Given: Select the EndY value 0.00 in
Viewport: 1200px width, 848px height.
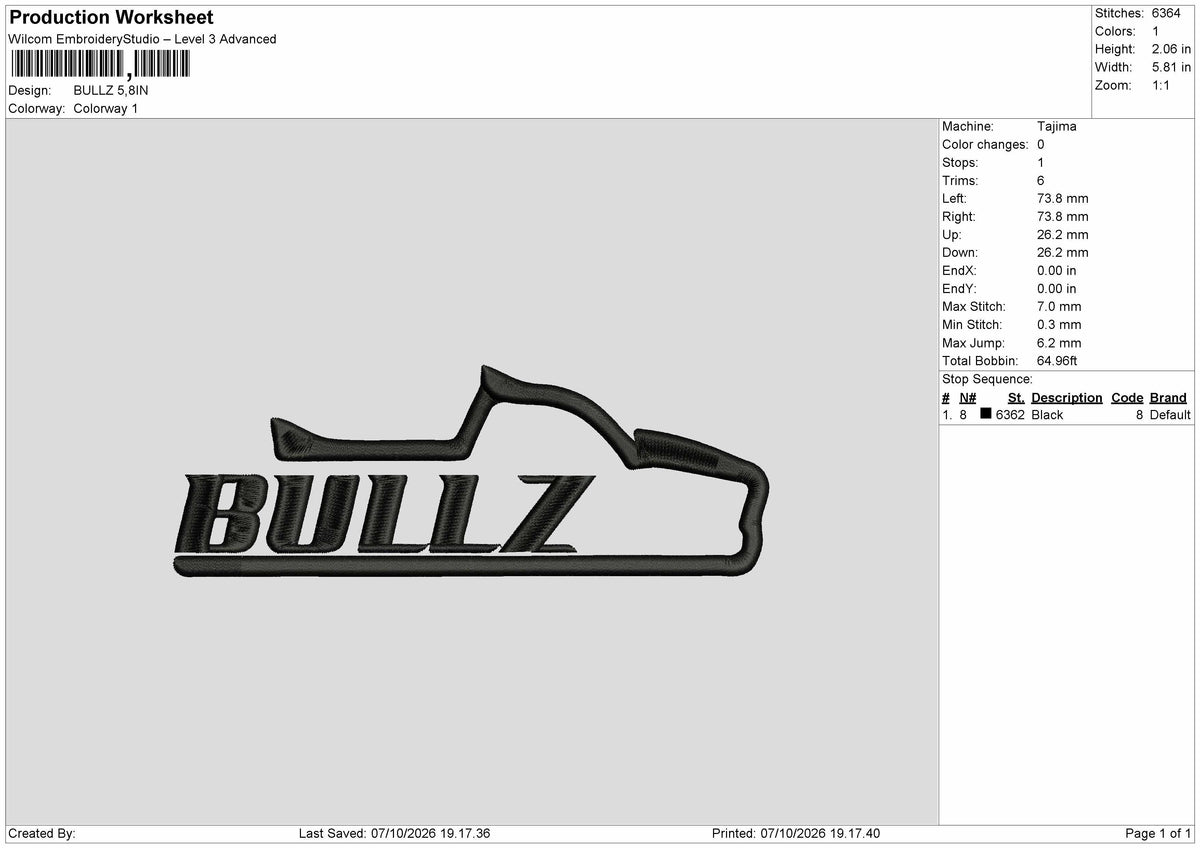Looking at the screenshot, I should pos(1057,289).
